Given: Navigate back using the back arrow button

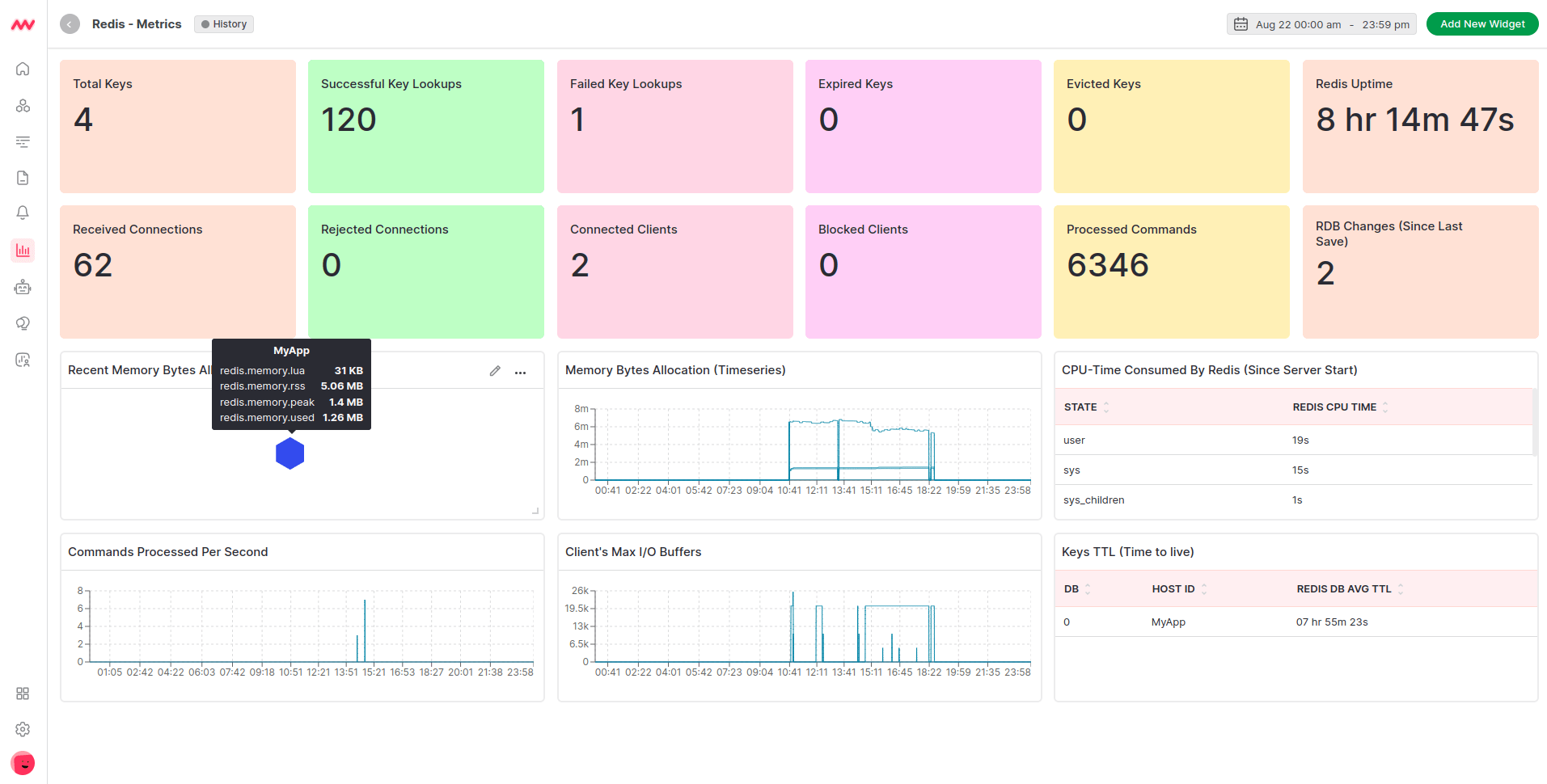Looking at the screenshot, I should click(70, 23).
